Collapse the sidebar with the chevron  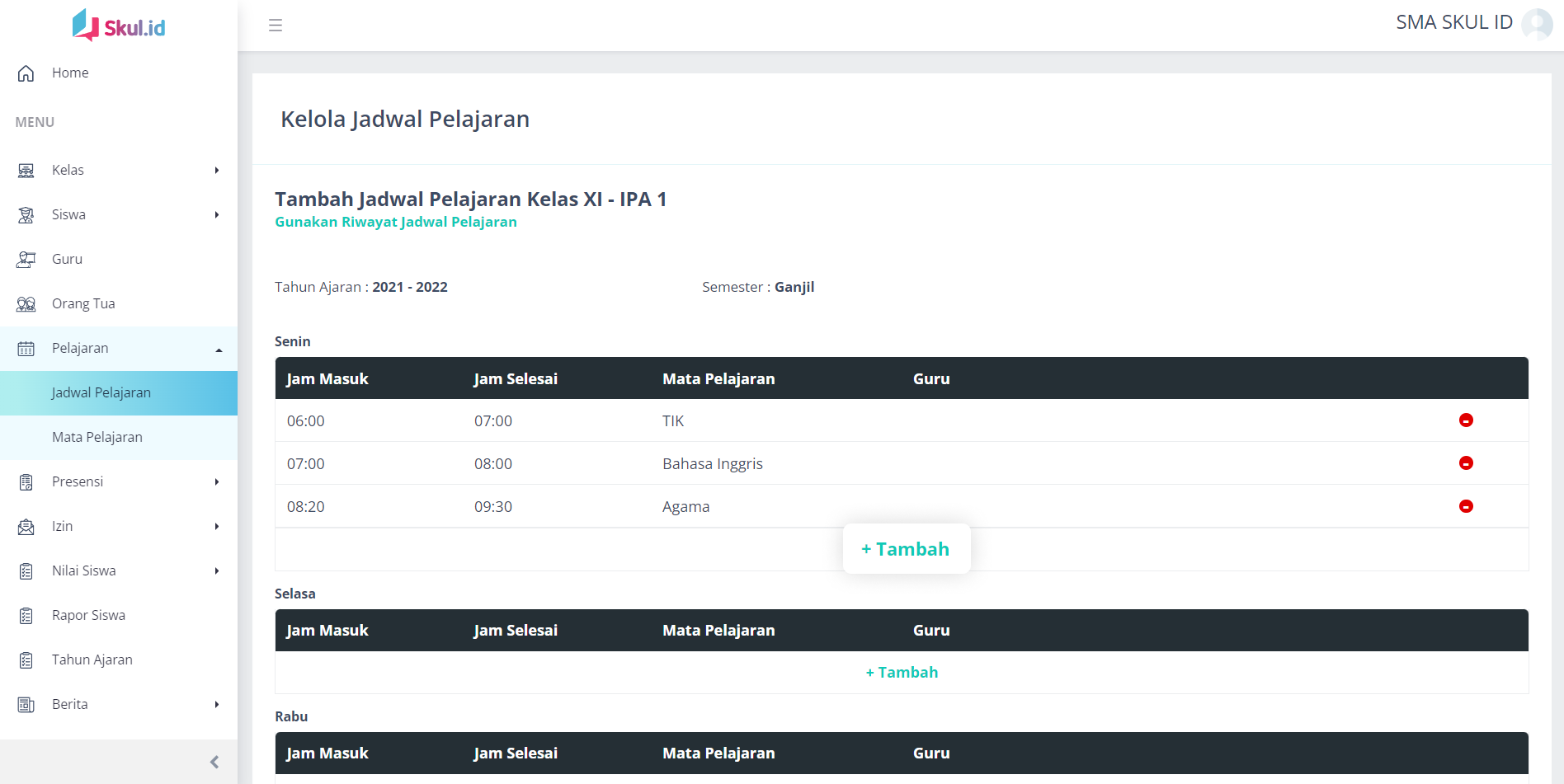[x=214, y=762]
